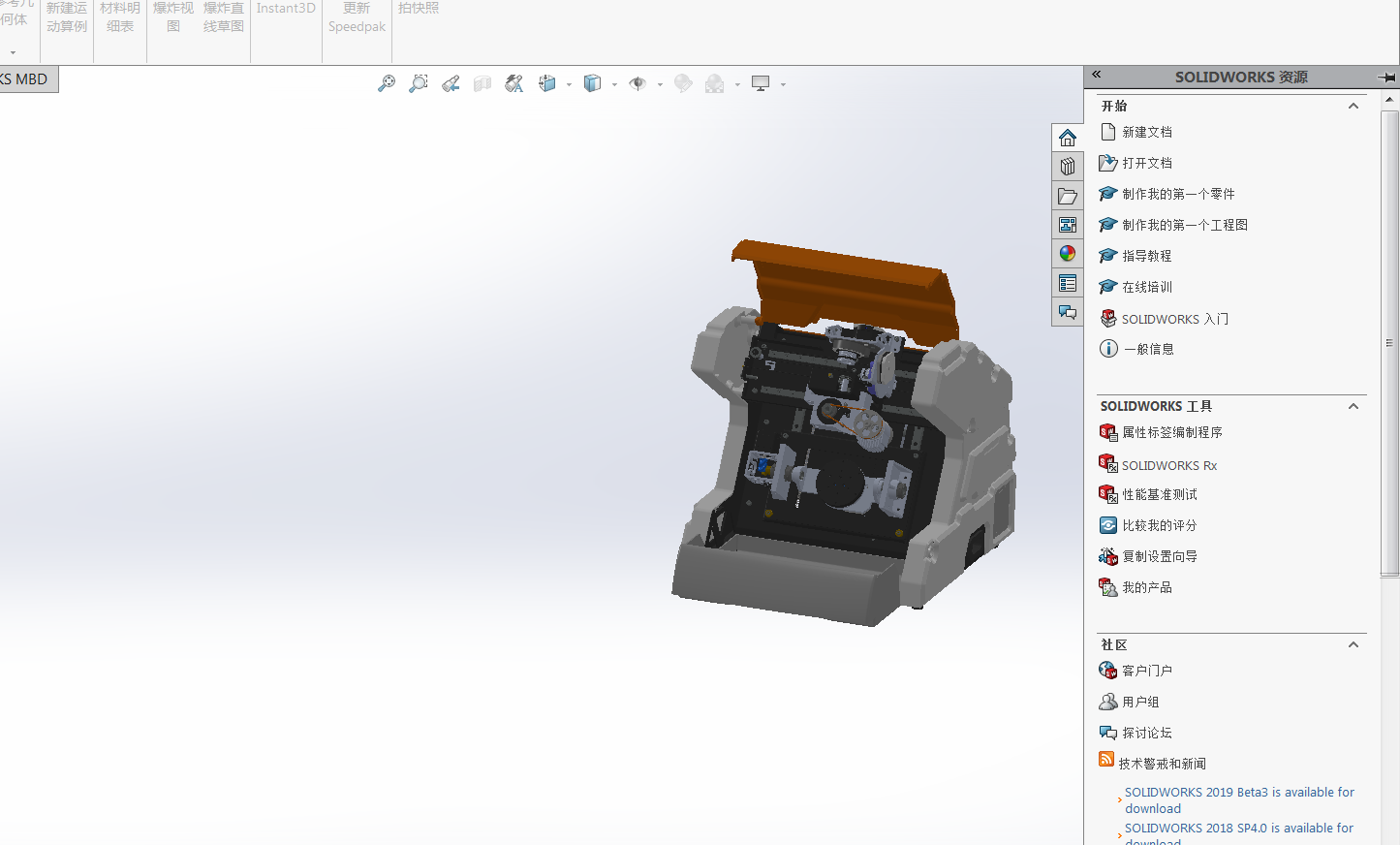Open File Explorer folder tab icon
This screenshot has width=1400, height=845.
click(x=1067, y=196)
